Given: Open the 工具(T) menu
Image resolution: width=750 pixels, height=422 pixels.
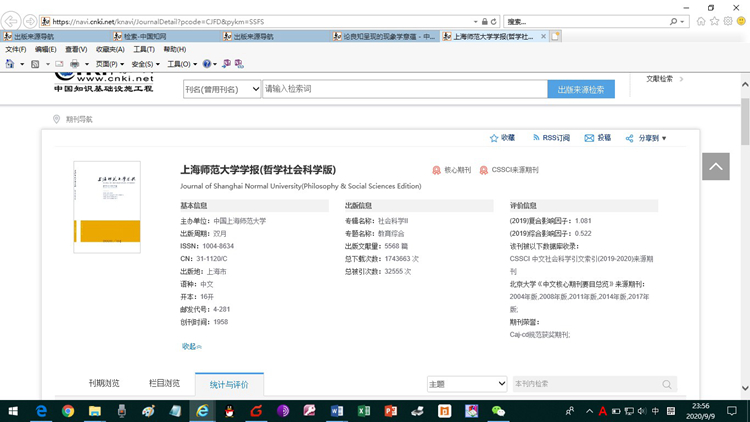Looking at the screenshot, I should [x=144, y=49].
